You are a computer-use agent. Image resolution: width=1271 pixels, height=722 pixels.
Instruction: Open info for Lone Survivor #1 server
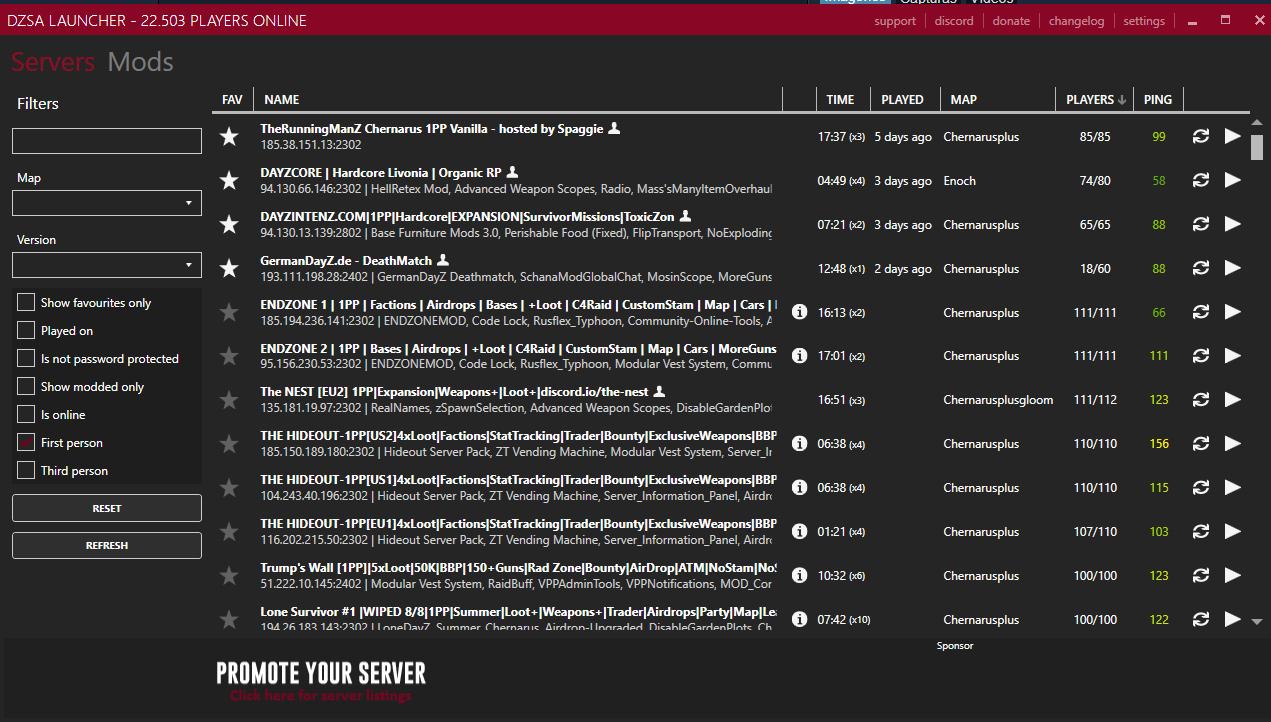(x=799, y=619)
